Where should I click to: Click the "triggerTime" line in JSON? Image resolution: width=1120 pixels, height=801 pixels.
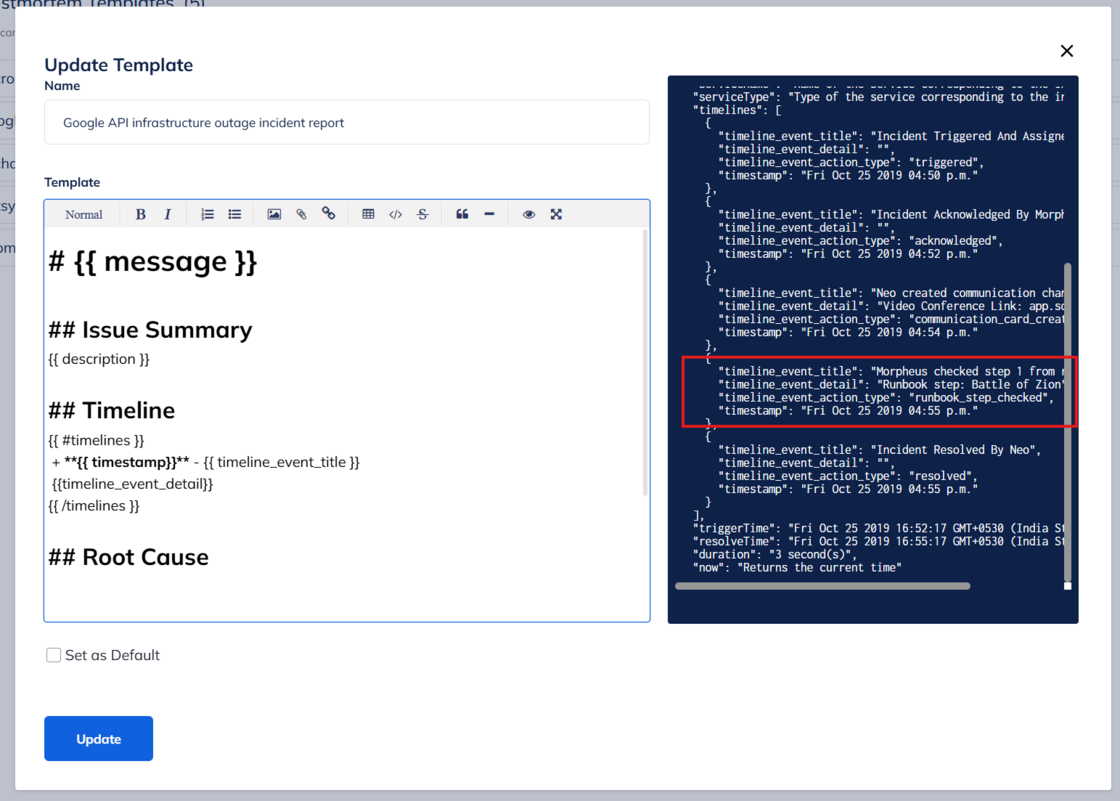878,528
